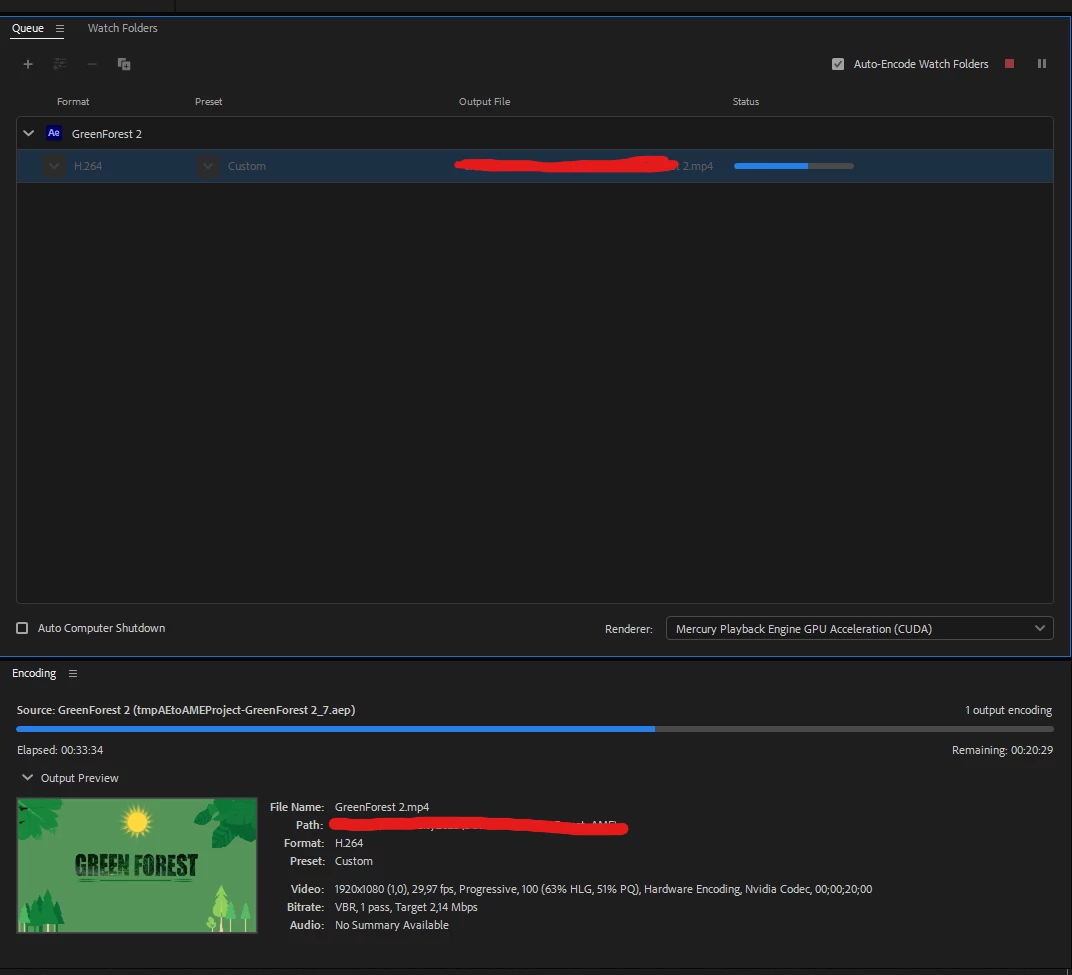Screen dimensions: 1072x975
Task: Click the Preset column header
Action: (209, 102)
